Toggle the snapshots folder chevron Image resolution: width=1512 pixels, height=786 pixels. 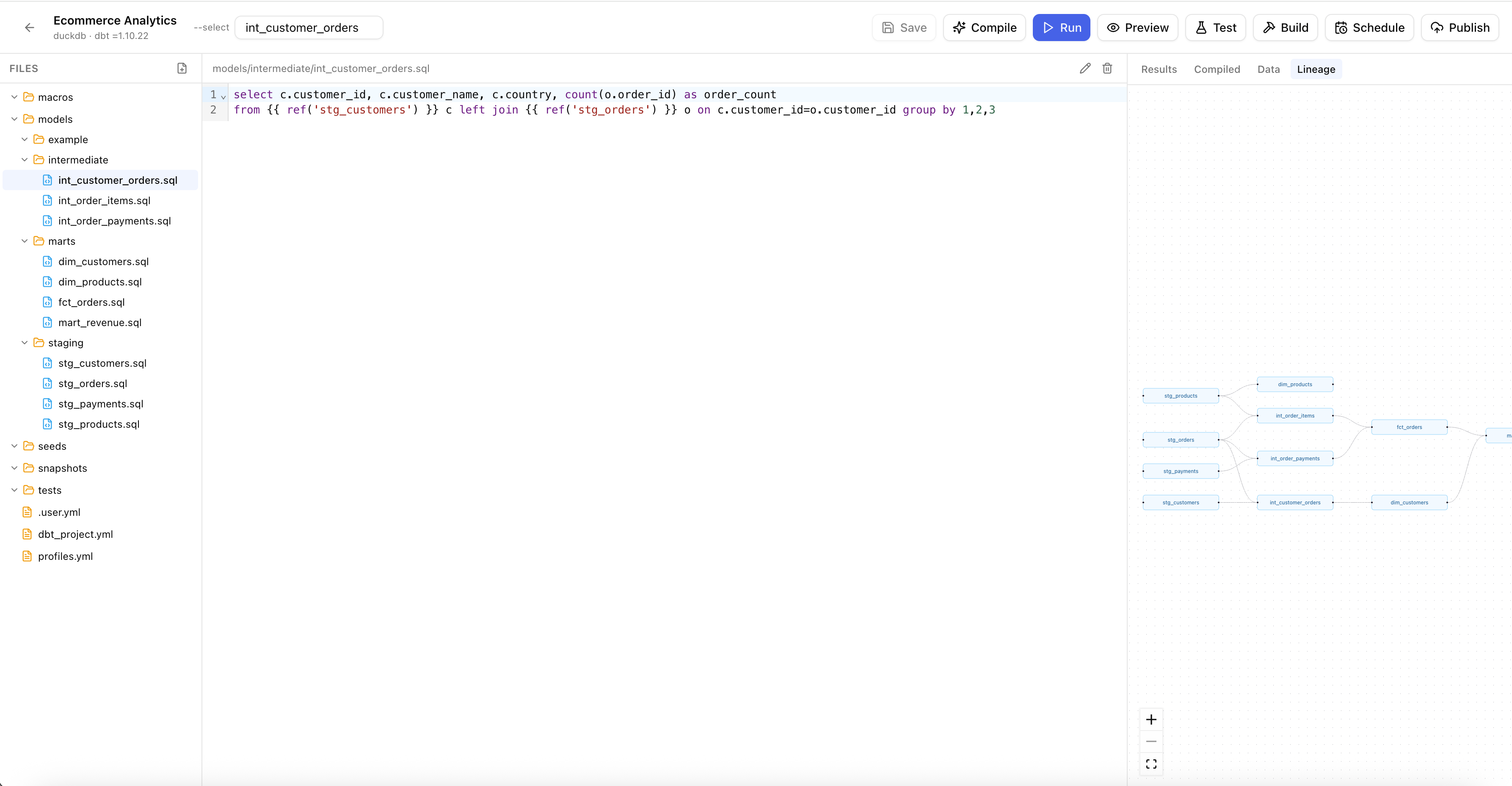pyautogui.click(x=14, y=468)
